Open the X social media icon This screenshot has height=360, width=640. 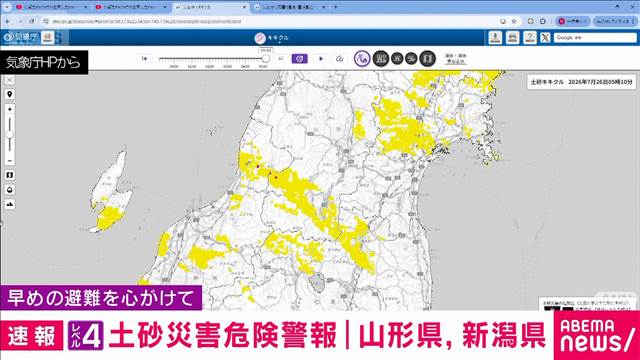tap(545, 38)
